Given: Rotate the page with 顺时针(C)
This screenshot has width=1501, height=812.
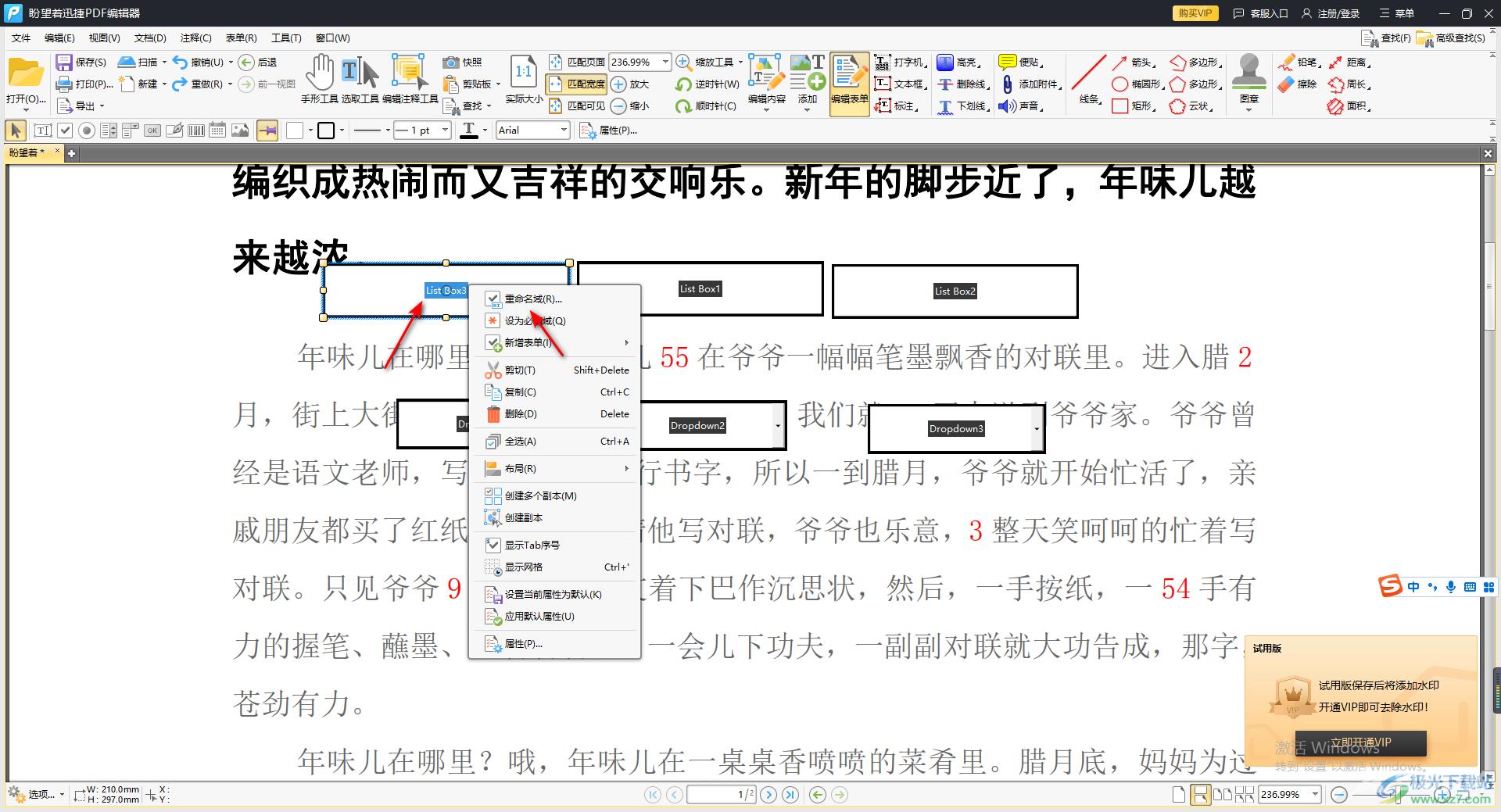Looking at the screenshot, I should [x=706, y=106].
